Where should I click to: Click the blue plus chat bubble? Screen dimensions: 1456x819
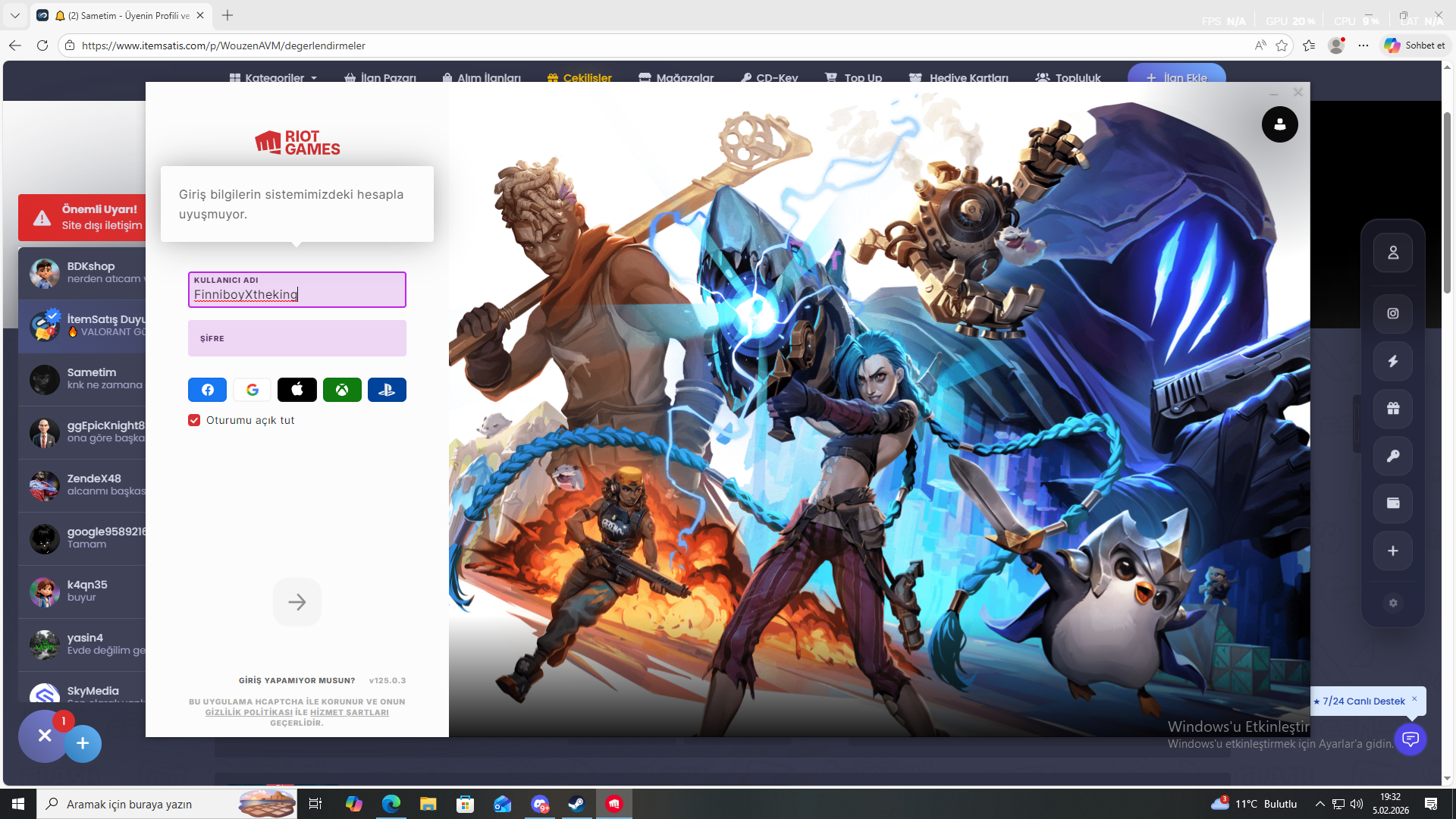tap(83, 743)
